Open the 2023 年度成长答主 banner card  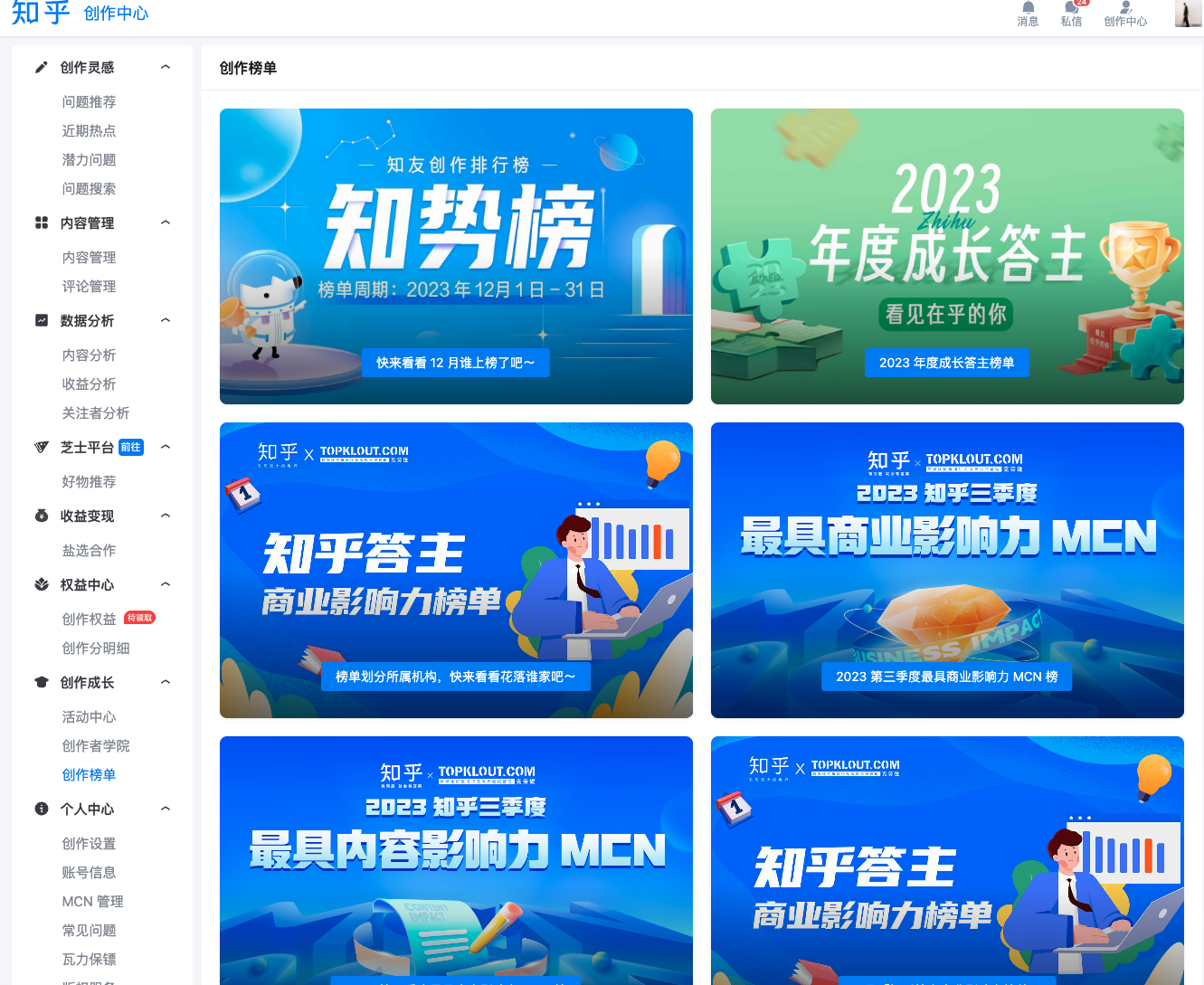click(947, 256)
